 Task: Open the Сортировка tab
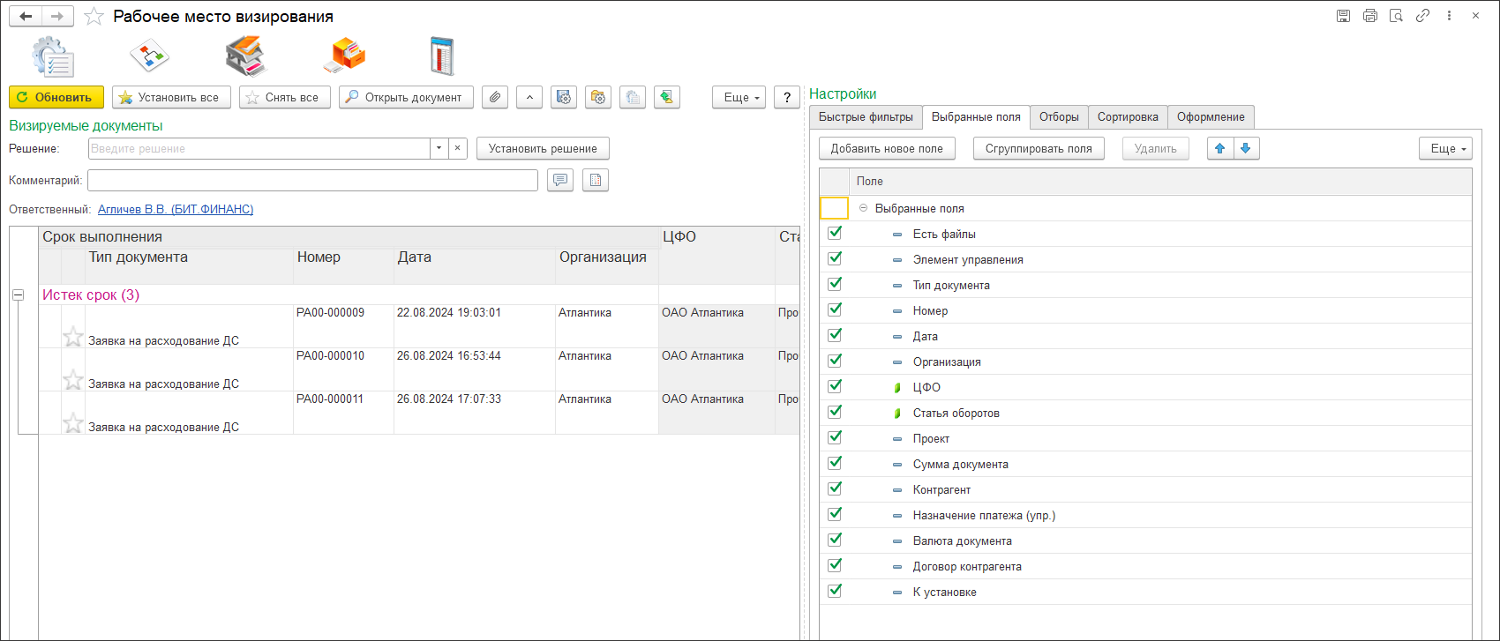tap(1127, 117)
